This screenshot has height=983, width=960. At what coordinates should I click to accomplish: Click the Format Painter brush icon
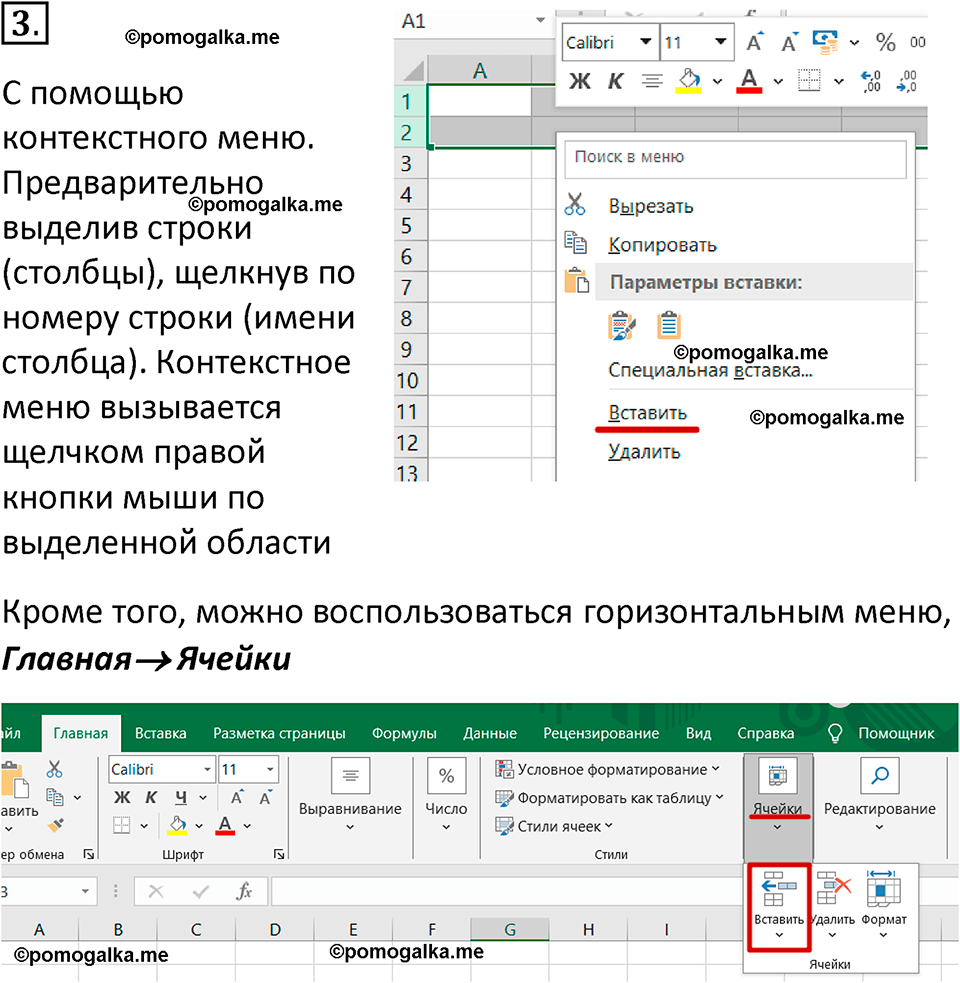point(55,825)
